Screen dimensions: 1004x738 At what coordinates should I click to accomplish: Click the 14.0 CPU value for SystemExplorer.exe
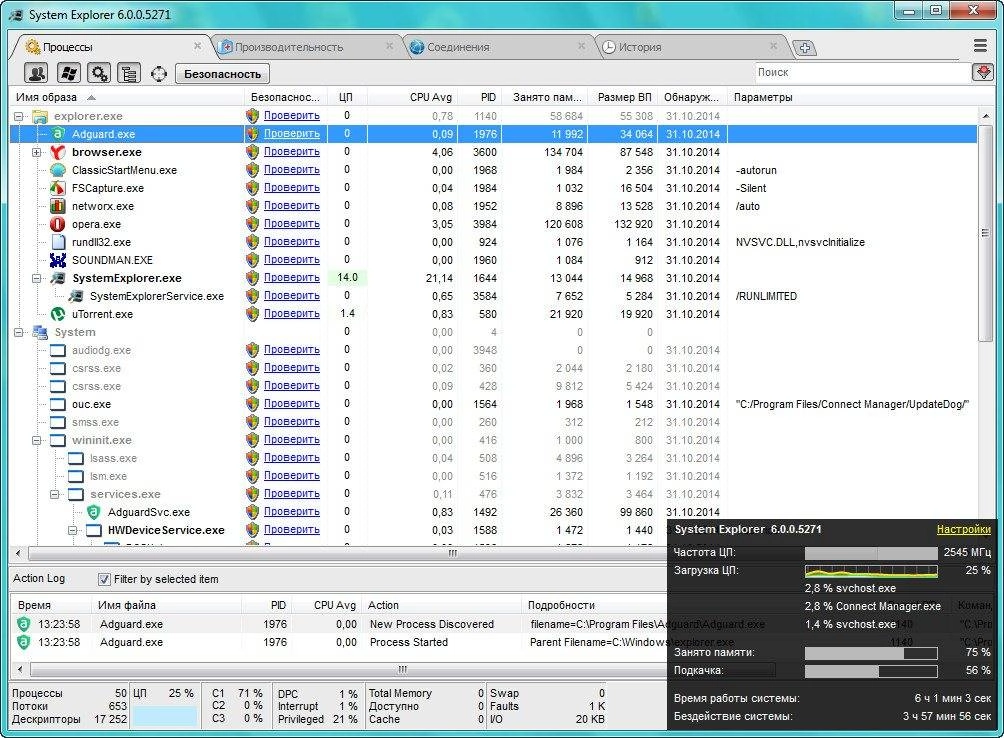(347, 278)
